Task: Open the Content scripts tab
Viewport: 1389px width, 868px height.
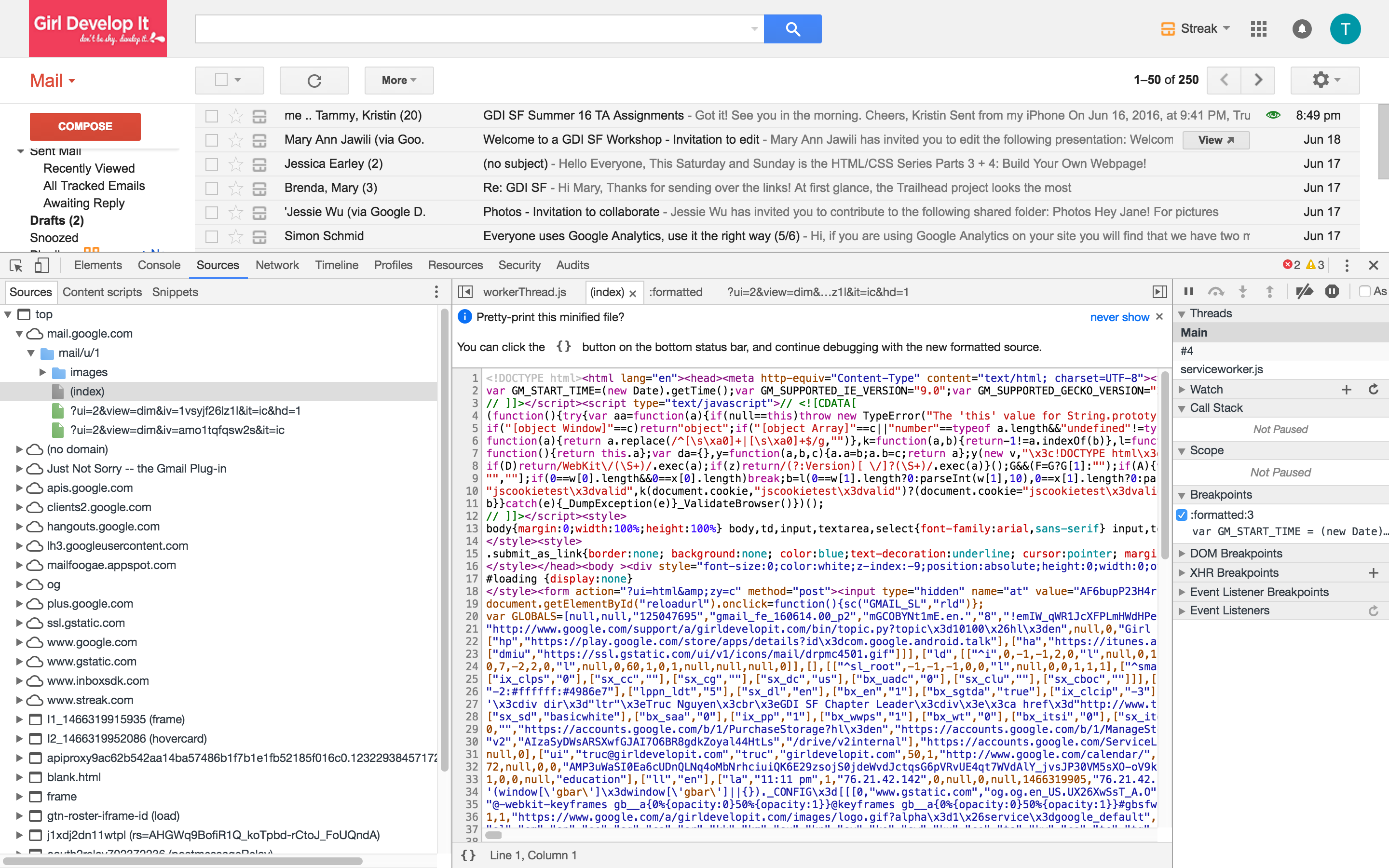Action: (102, 292)
